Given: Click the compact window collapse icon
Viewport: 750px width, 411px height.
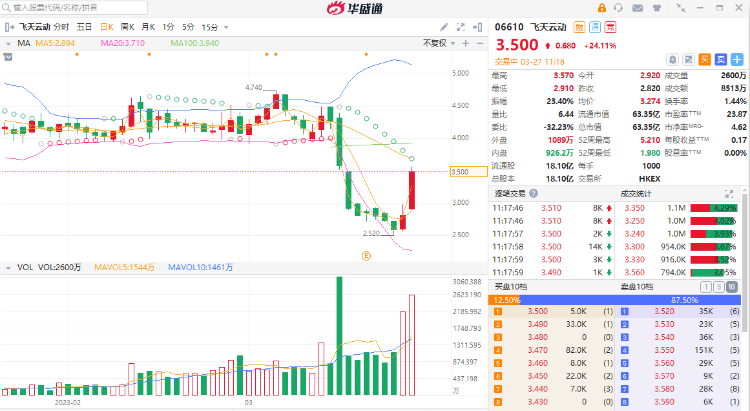Looking at the screenshot, I should [x=681, y=8].
